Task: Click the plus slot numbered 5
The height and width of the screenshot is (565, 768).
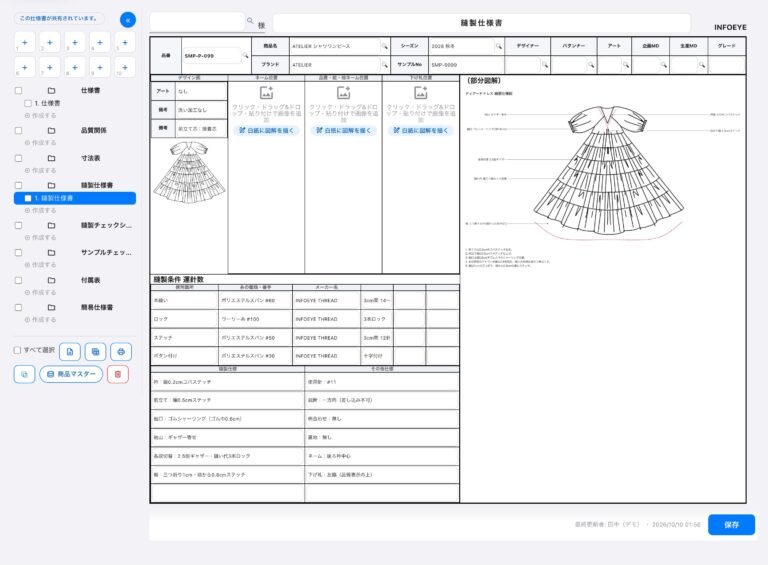Action: point(124,43)
